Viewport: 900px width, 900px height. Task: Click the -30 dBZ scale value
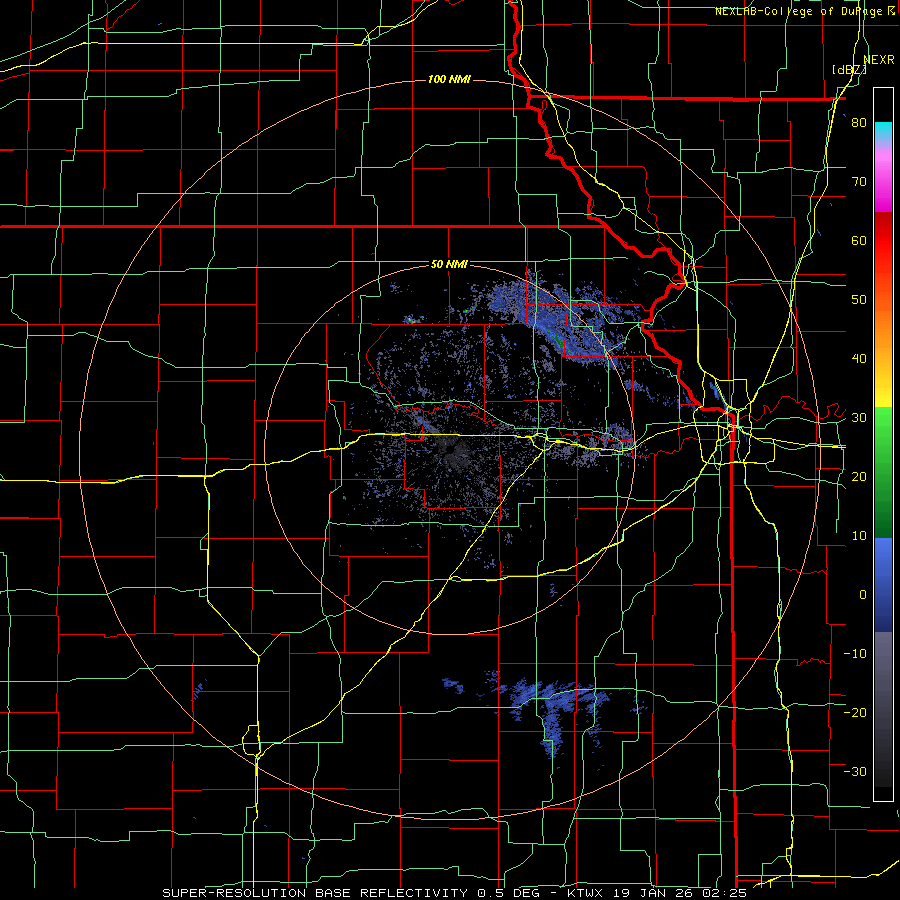pos(855,771)
